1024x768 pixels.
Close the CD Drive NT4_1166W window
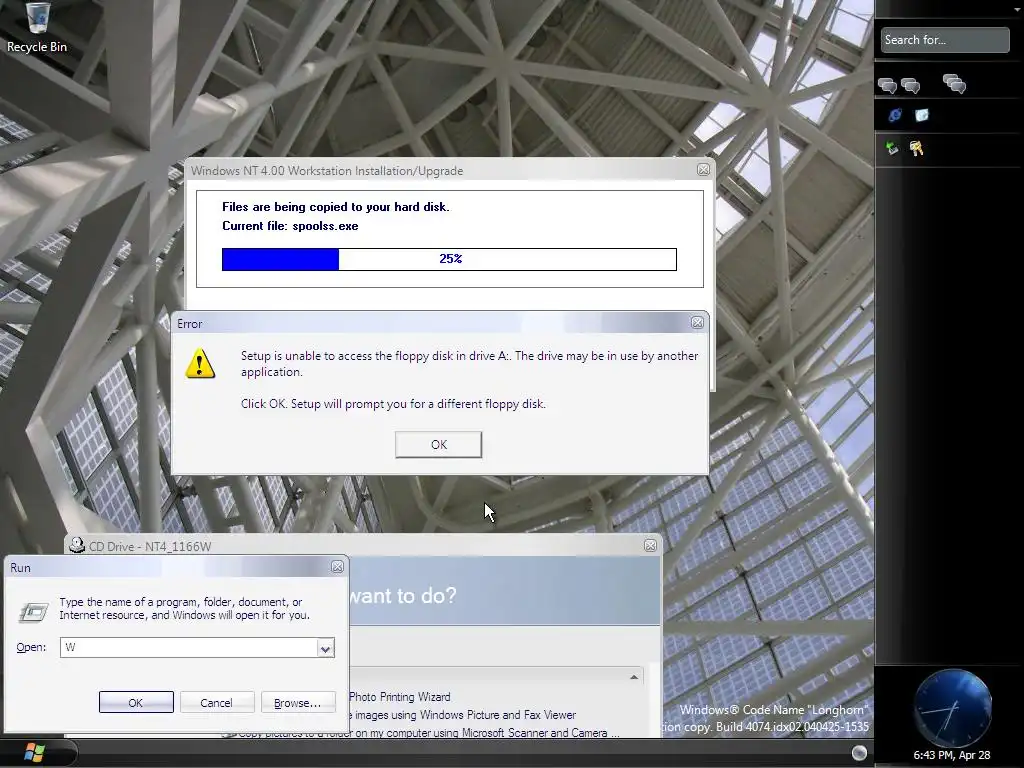650,545
